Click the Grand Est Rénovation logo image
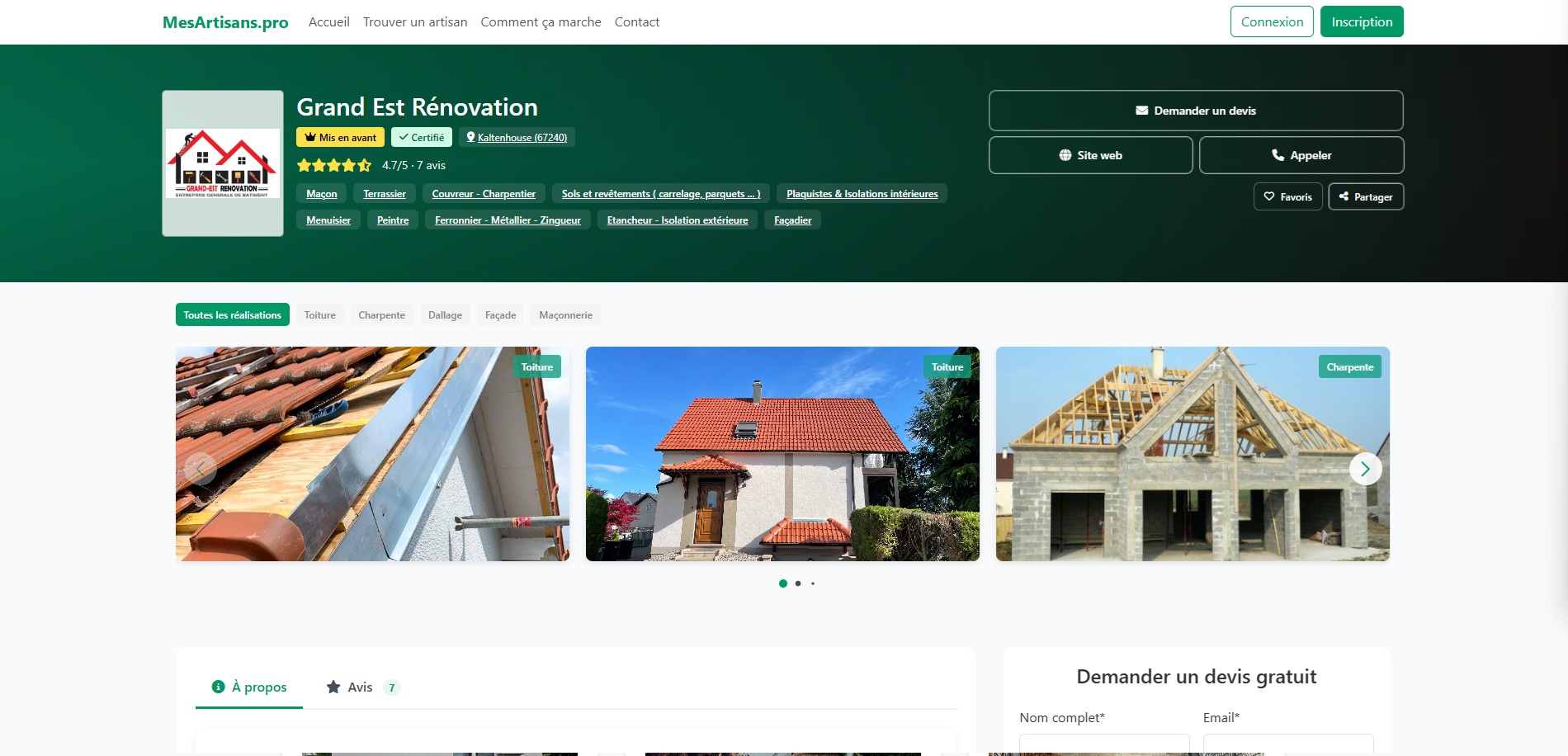1568x756 pixels. pyautogui.click(x=223, y=163)
